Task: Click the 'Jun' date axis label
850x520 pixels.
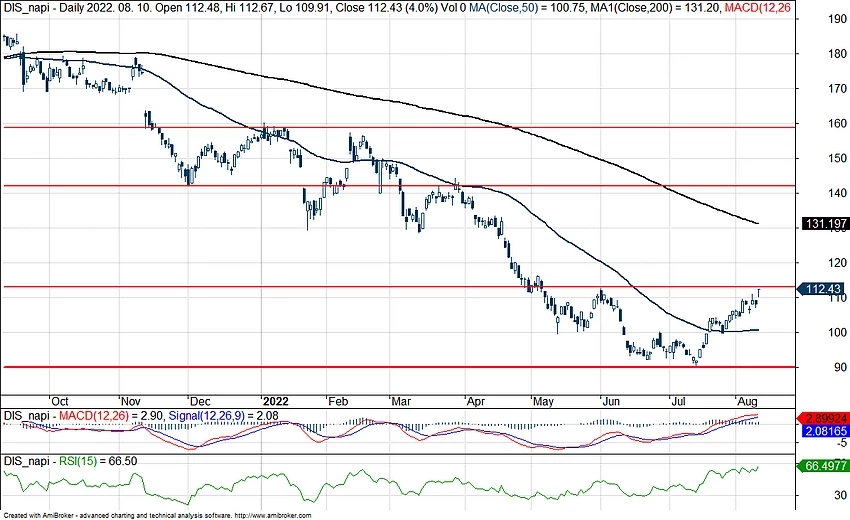Action: 611,401
